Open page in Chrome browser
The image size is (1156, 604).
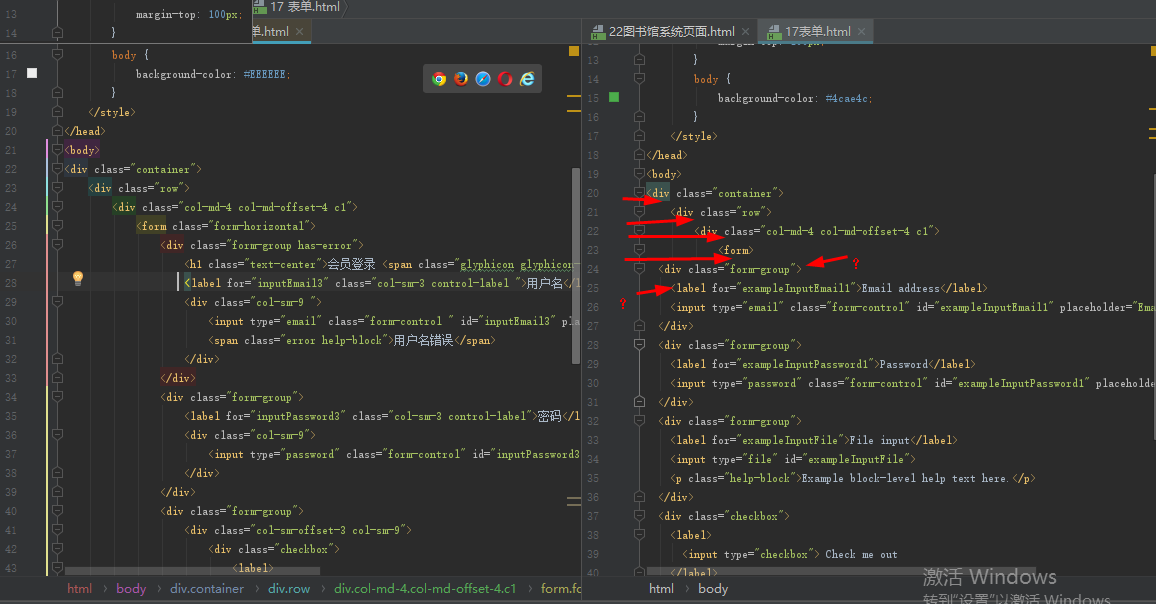(439, 79)
